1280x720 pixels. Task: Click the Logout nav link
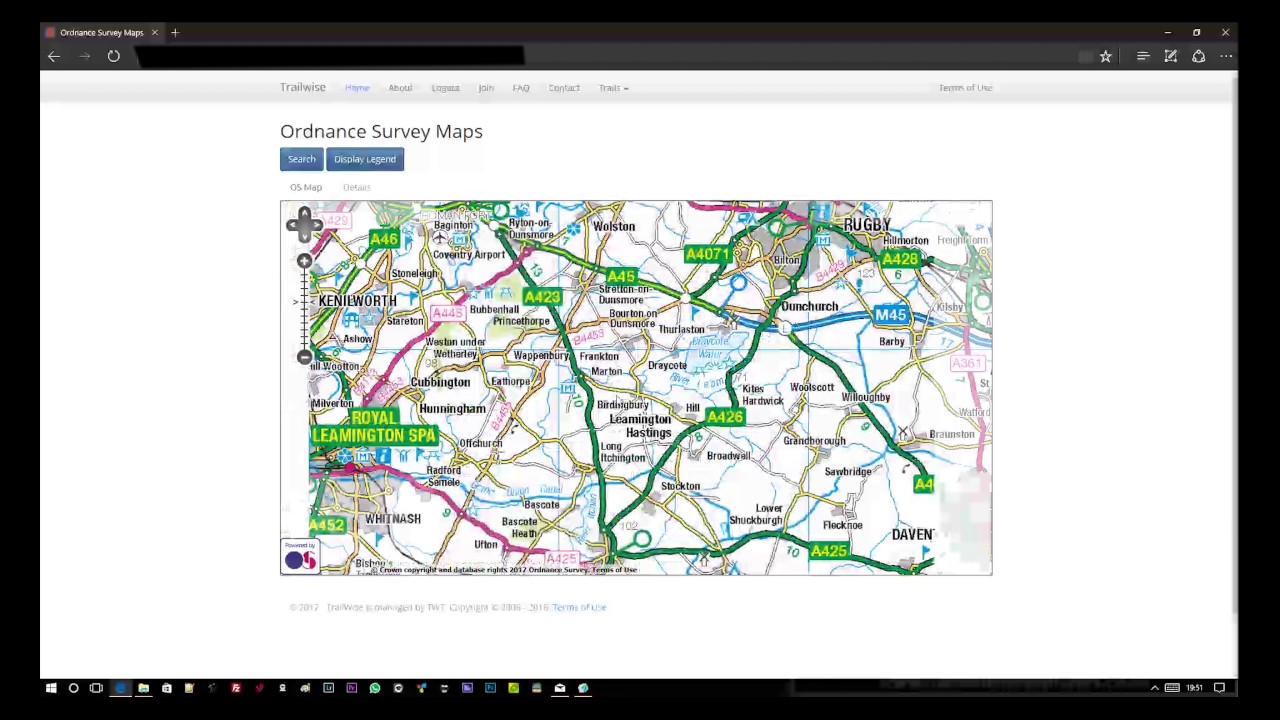(x=445, y=88)
